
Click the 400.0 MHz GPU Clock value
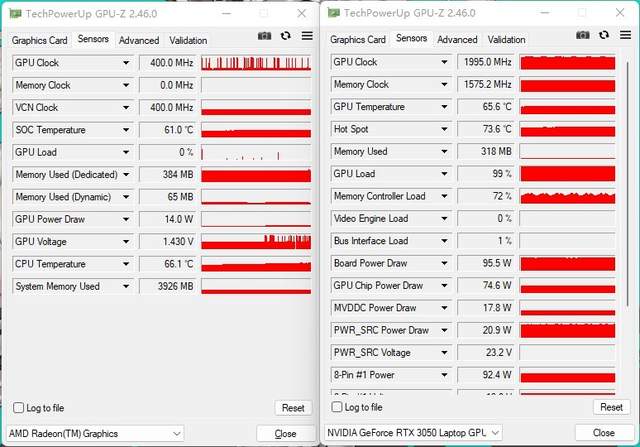[167, 63]
